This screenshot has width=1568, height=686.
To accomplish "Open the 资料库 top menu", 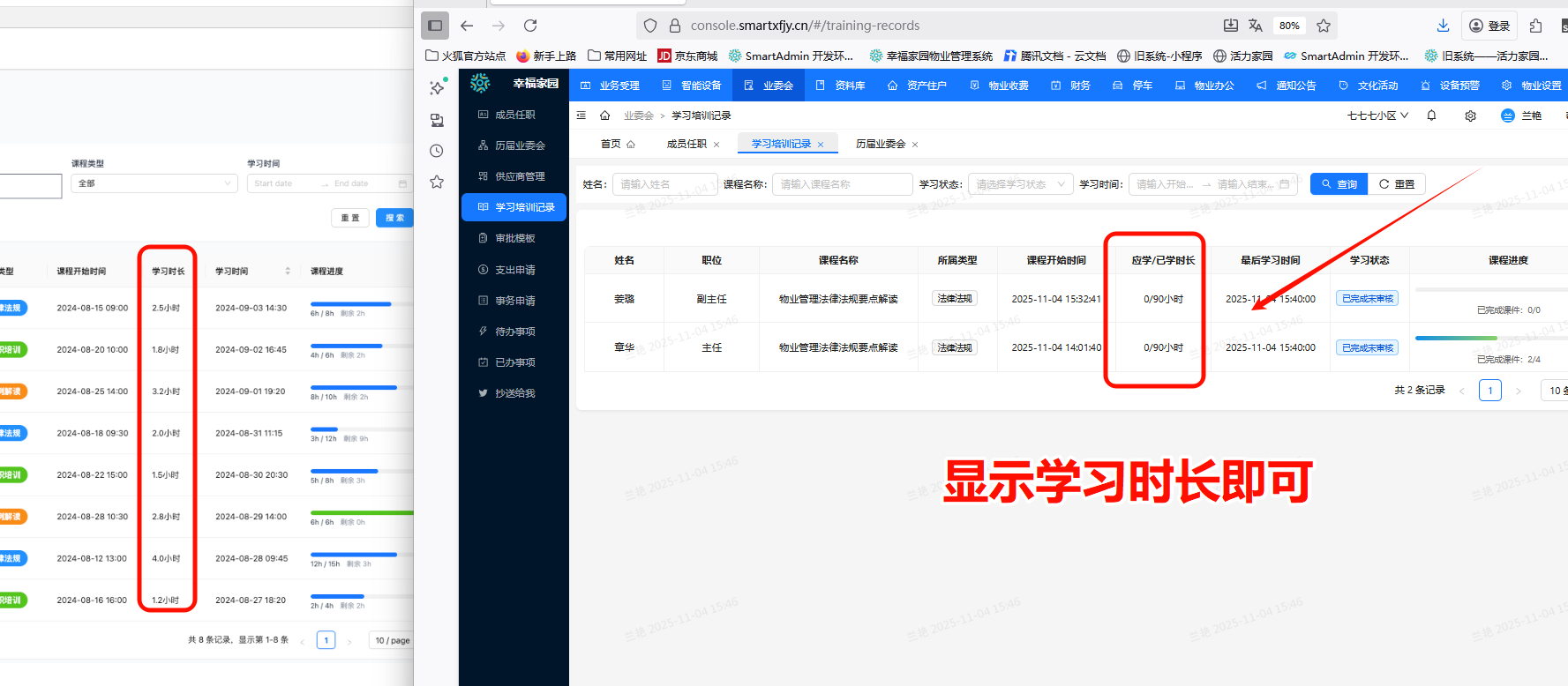I will (x=841, y=86).
